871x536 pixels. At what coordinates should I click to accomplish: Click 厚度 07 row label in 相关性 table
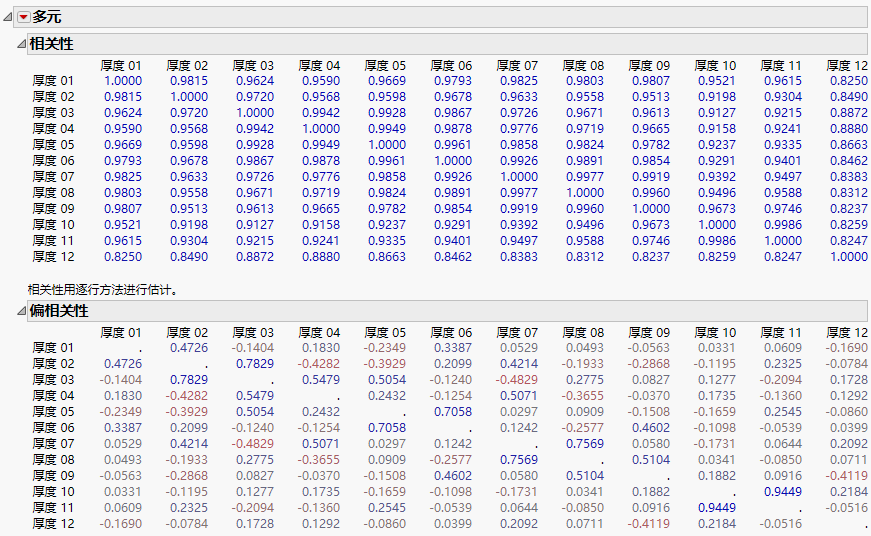pos(53,177)
